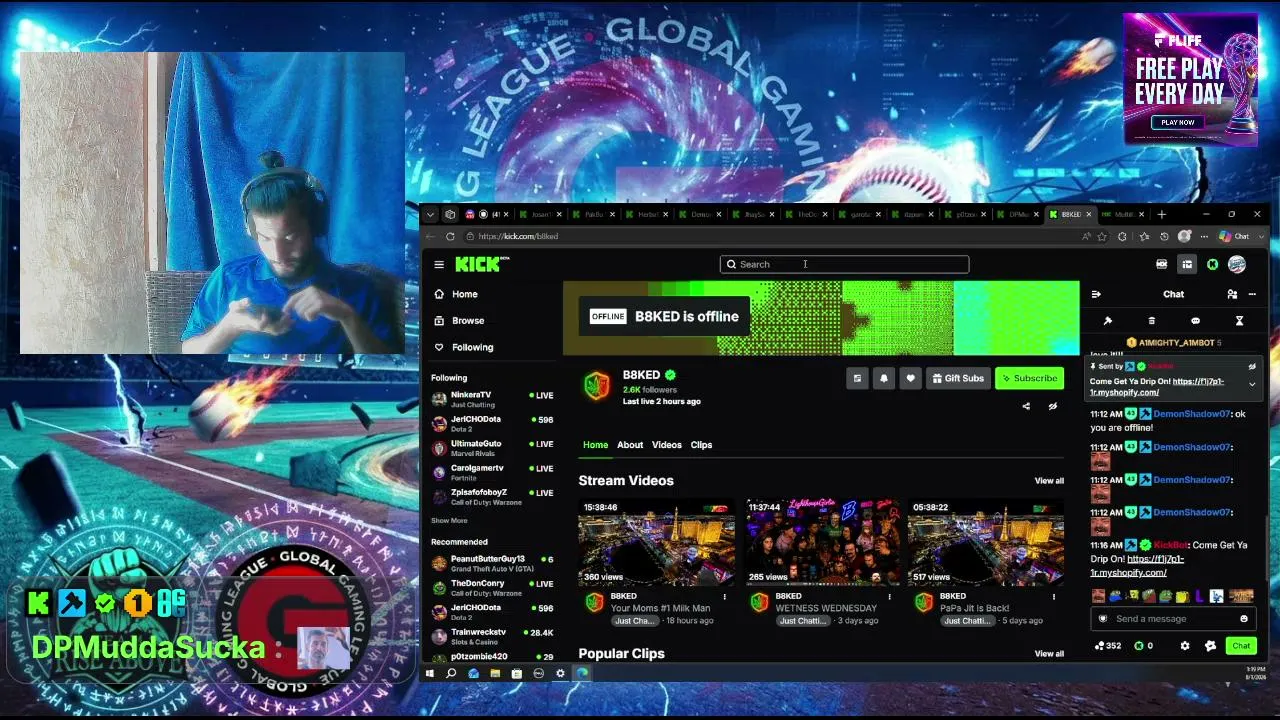
Task: Toggle follow heart for B8KED
Action: point(910,378)
